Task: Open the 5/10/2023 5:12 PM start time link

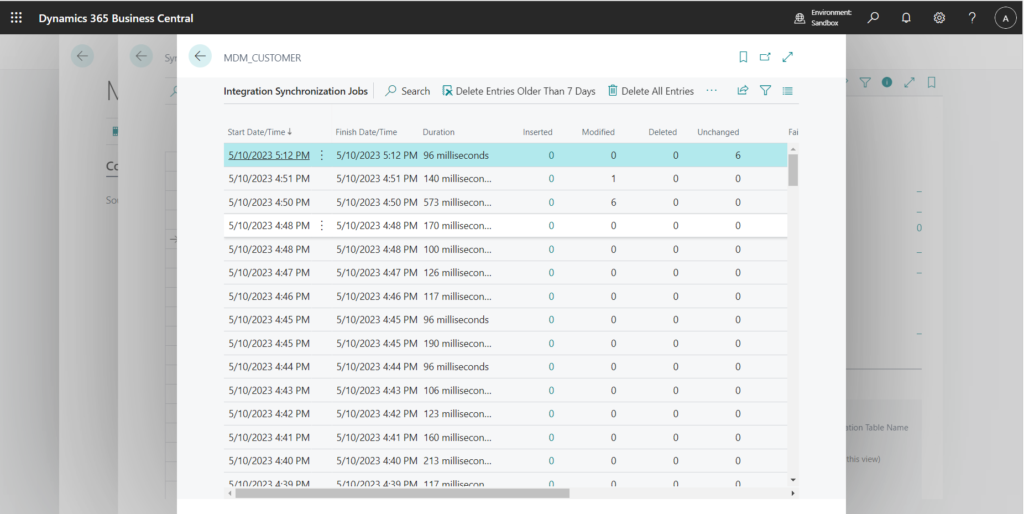Action: point(269,155)
